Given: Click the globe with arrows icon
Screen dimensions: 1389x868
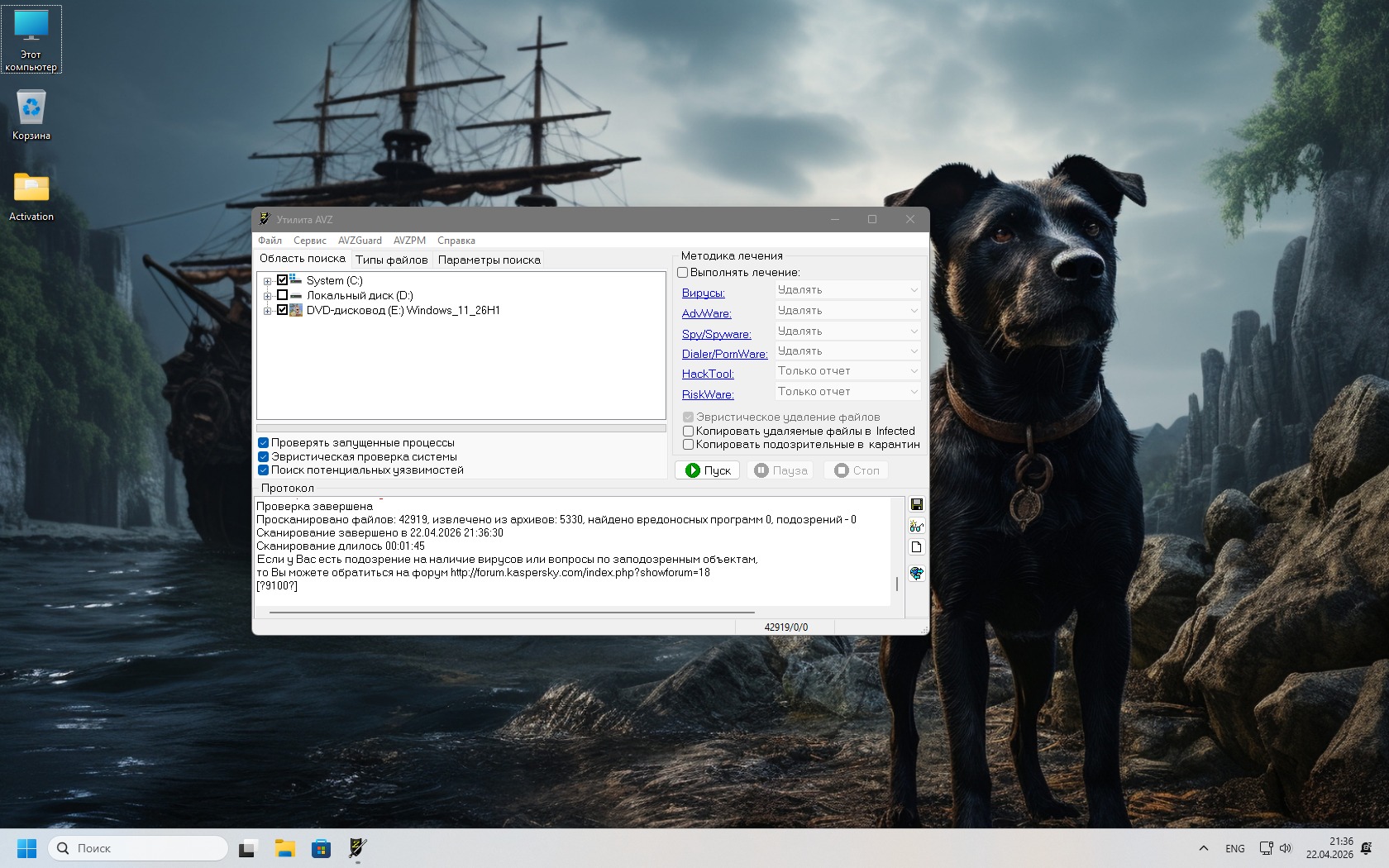Looking at the screenshot, I should point(916,573).
